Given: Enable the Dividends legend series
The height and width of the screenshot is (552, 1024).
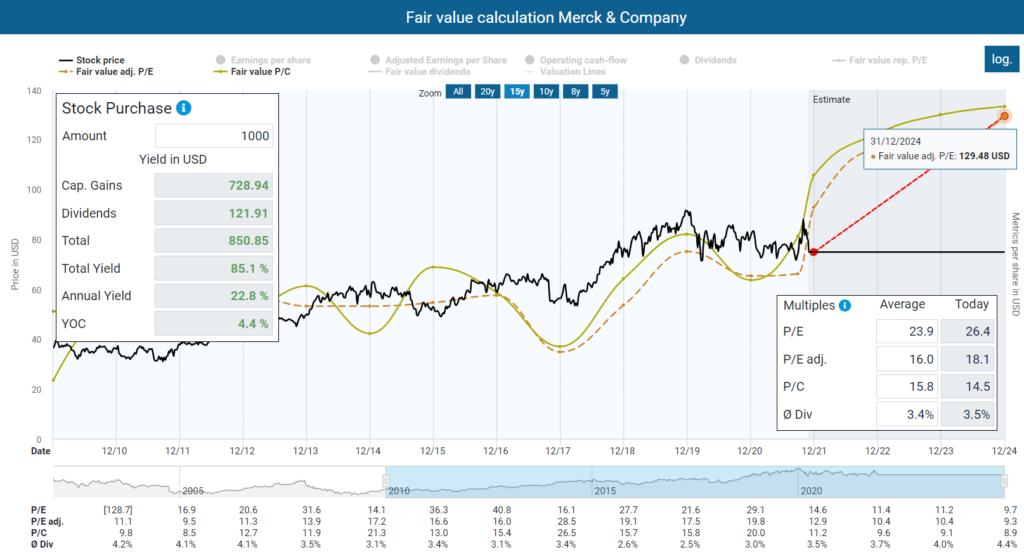Looking at the screenshot, I should point(708,60).
